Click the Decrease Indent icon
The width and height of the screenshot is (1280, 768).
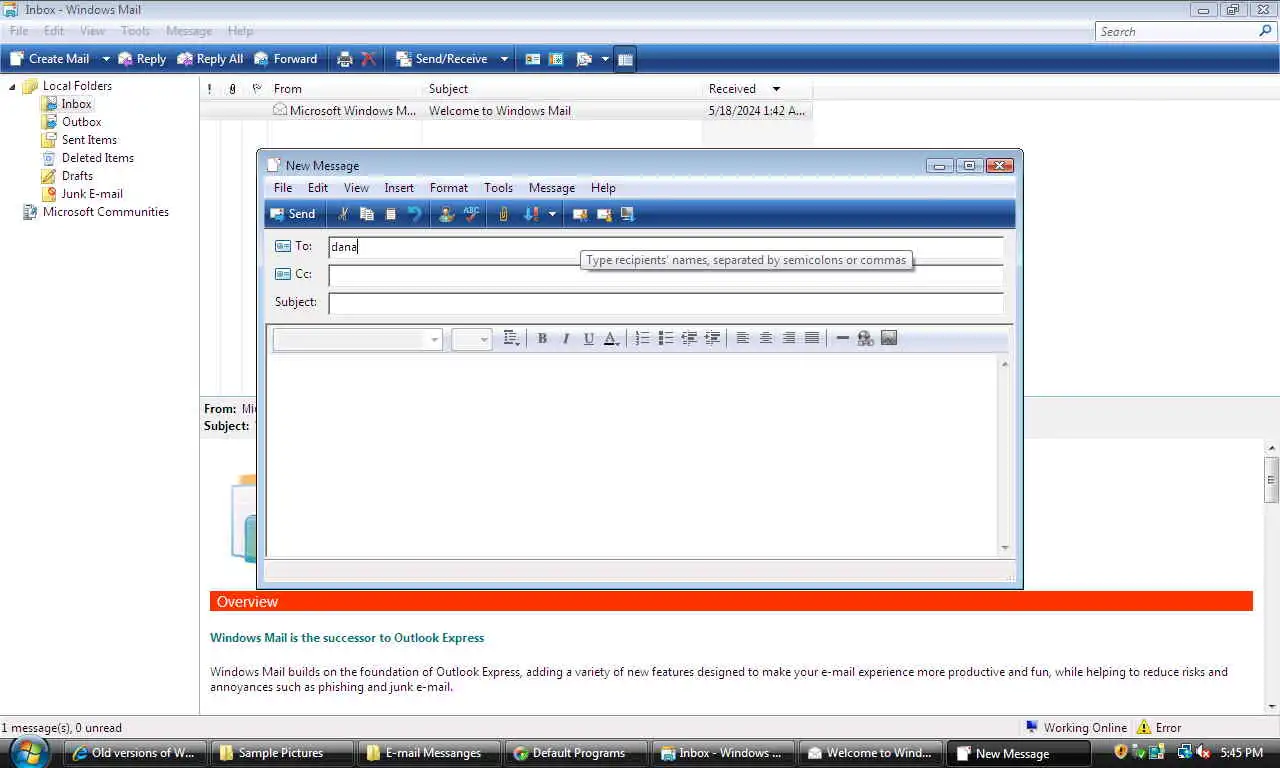pyautogui.click(x=689, y=339)
